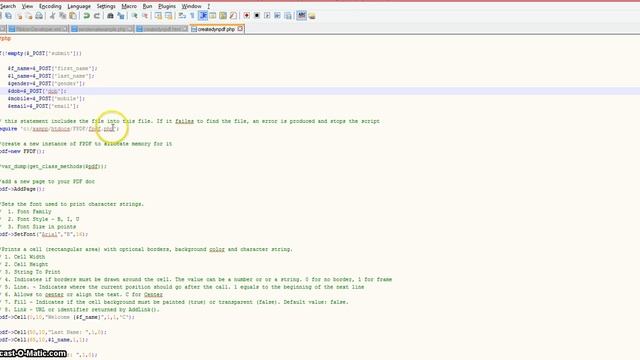Run macro multiple times icon
Image resolution: width=640 pixels, height=360 pixels.
[277, 16]
